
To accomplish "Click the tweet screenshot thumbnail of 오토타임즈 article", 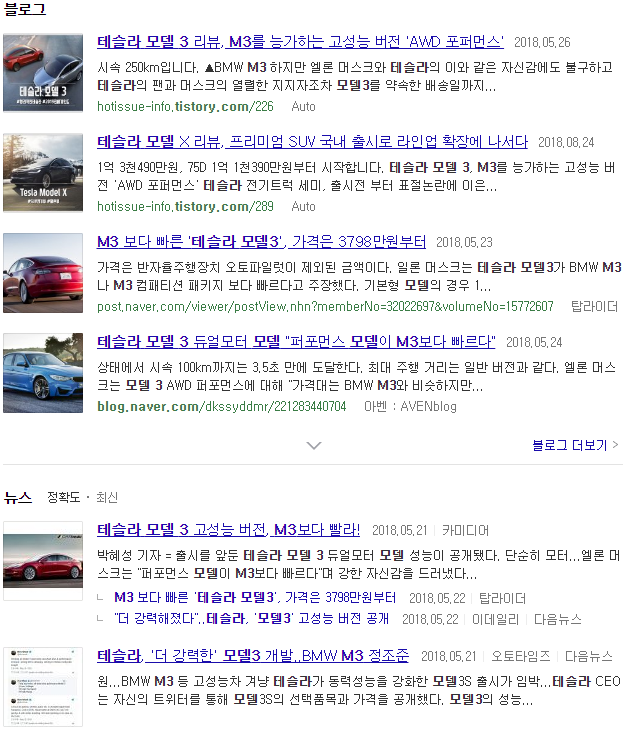I will click(43, 687).
